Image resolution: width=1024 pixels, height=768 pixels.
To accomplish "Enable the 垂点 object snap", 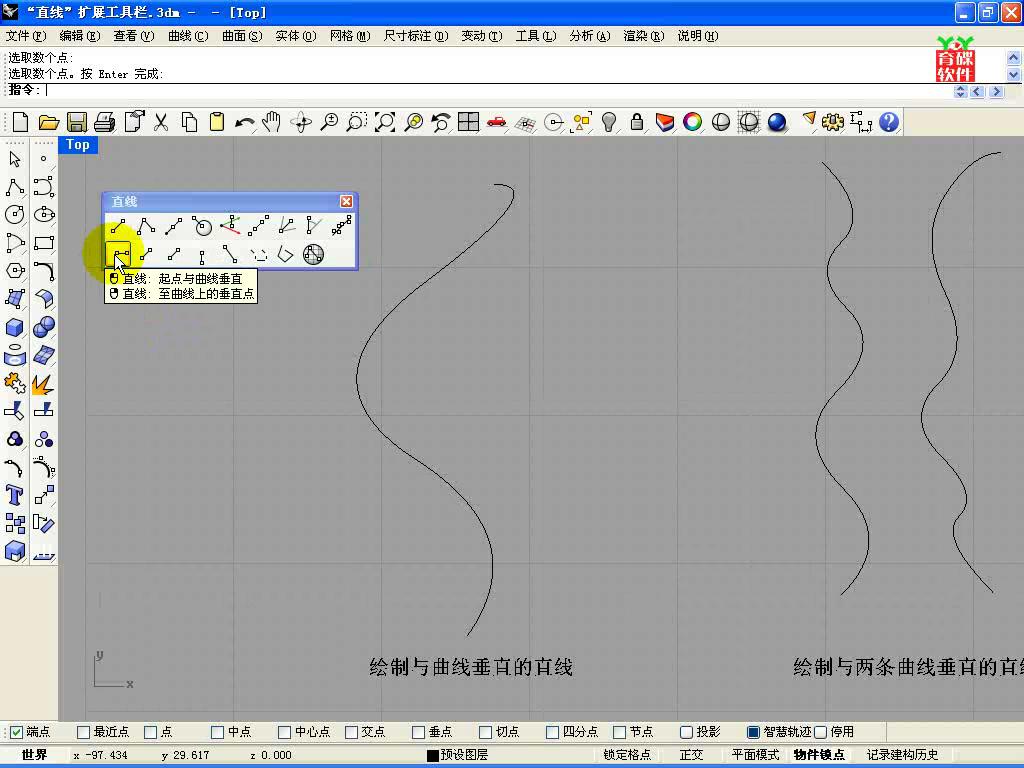I will point(432,732).
